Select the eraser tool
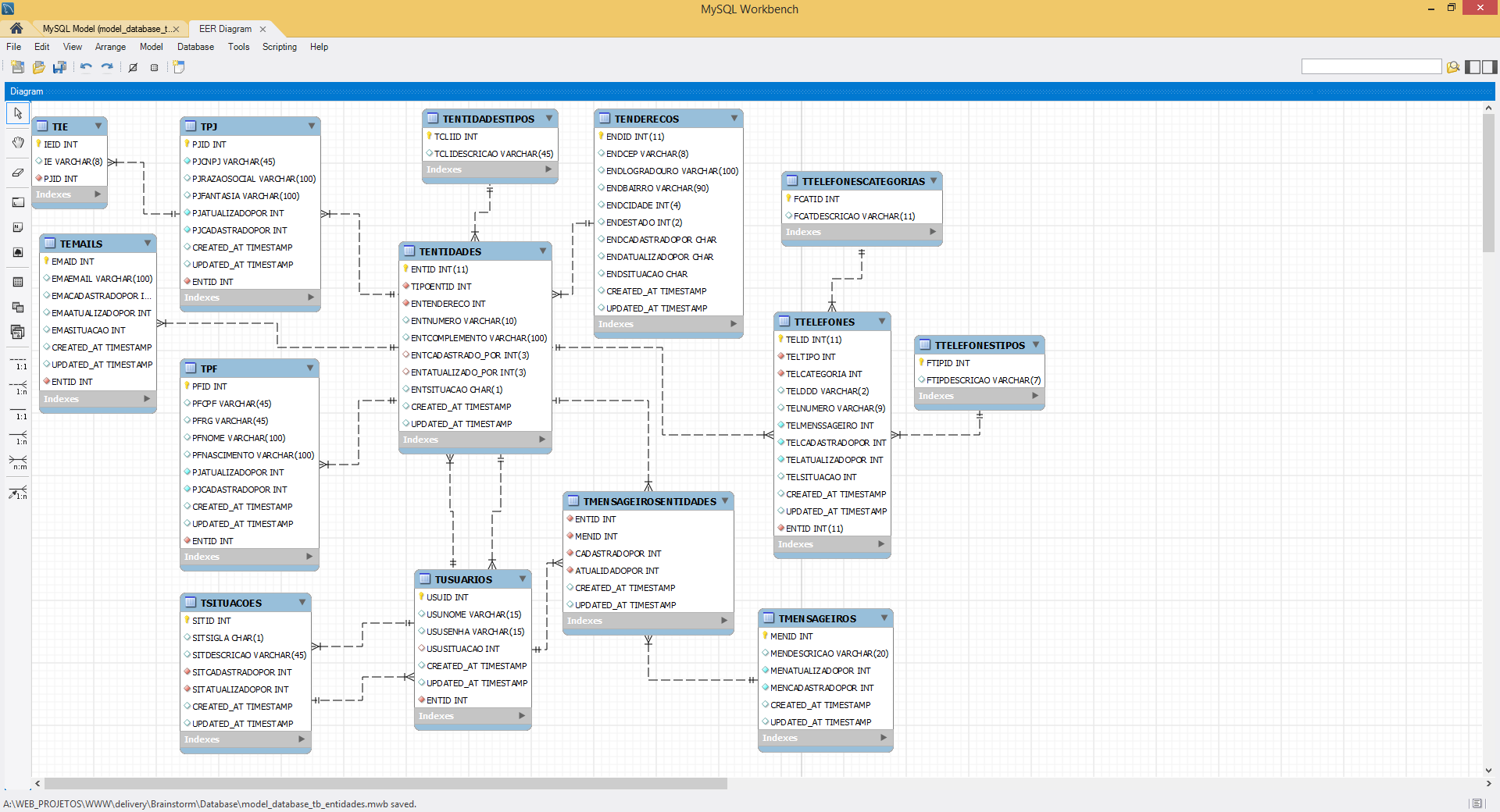Image resolution: width=1500 pixels, height=812 pixels. coord(18,173)
